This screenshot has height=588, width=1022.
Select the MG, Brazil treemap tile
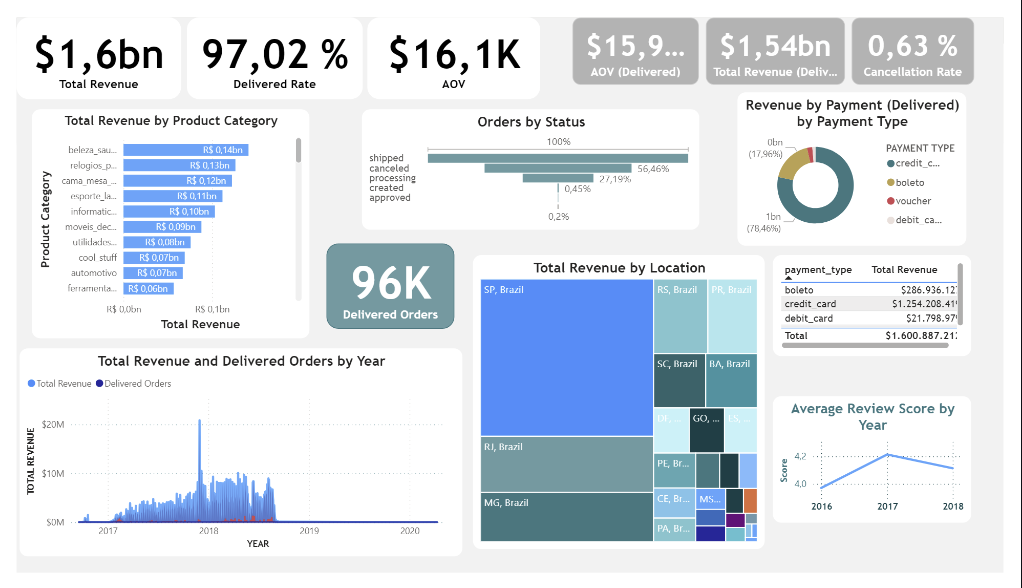pyautogui.click(x=566, y=516)
